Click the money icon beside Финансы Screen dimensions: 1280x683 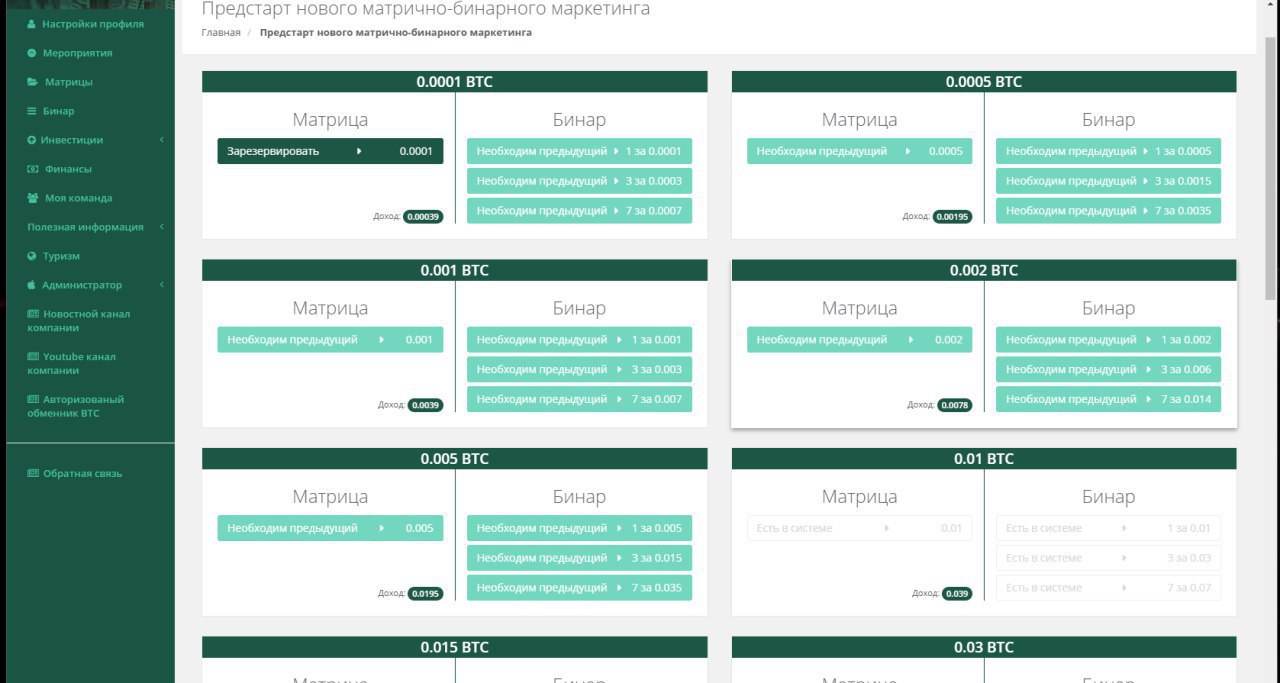click(33, 169)
